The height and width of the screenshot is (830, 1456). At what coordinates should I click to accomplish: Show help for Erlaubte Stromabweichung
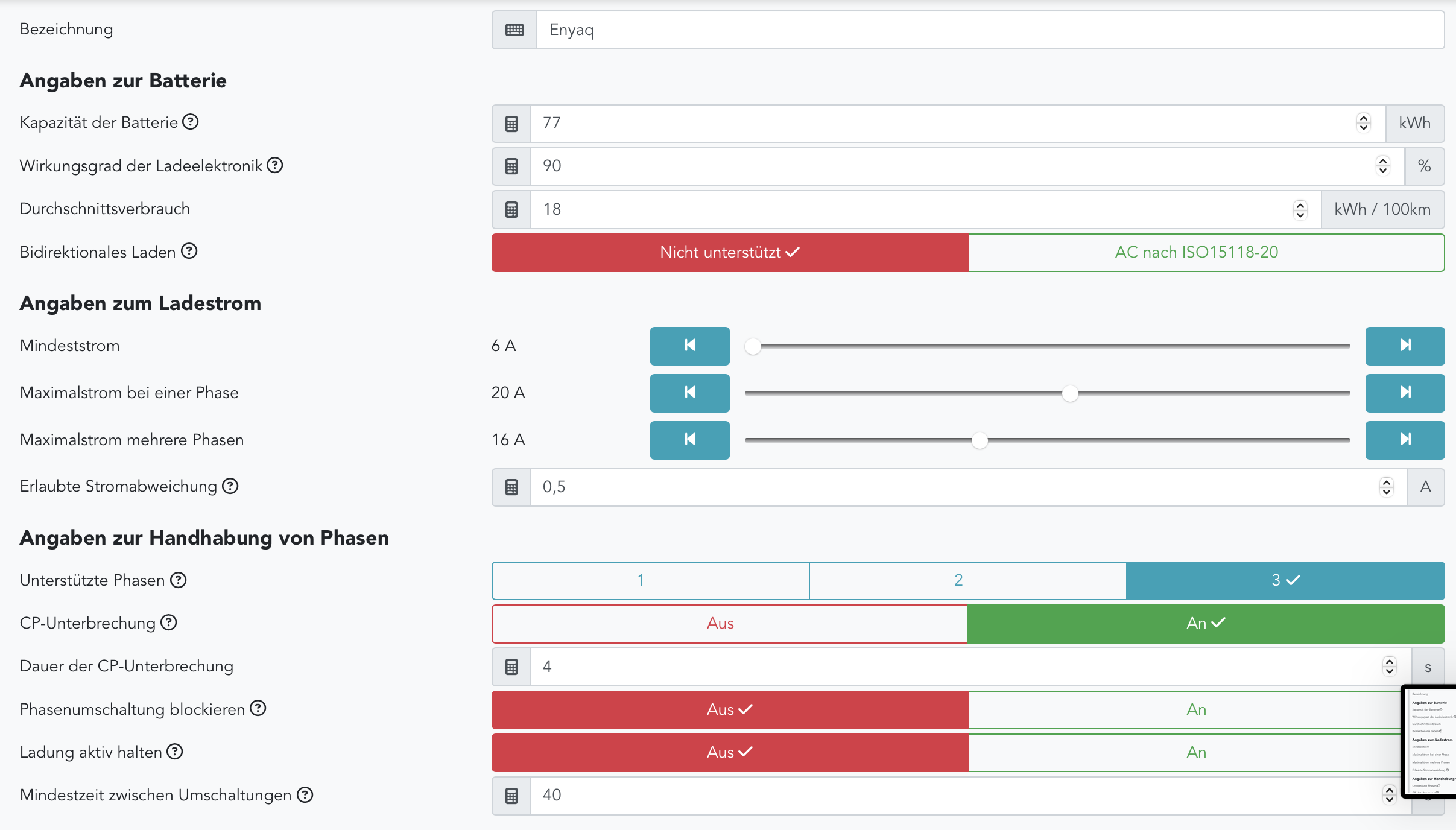point(230,486)
